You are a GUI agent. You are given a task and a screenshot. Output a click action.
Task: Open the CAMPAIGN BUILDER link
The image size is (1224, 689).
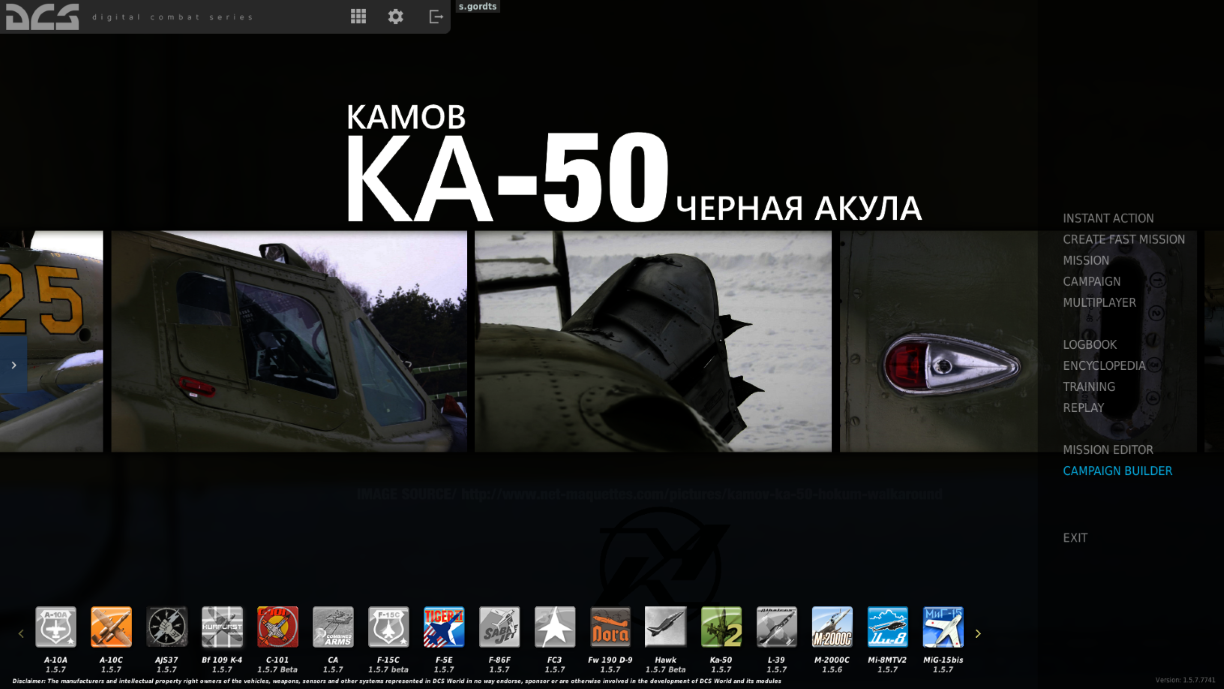(1117, 471)
